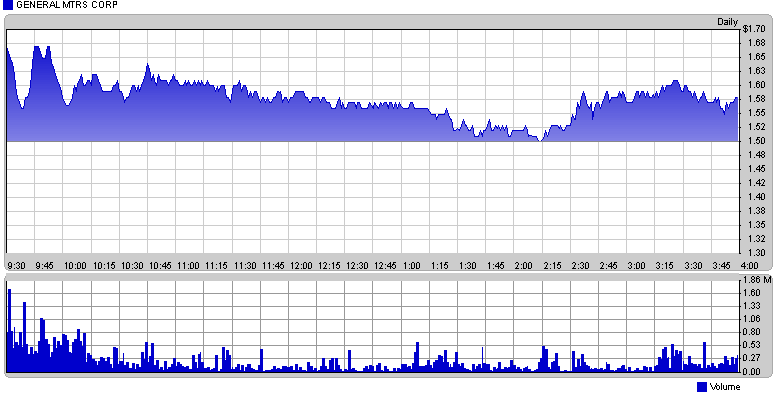The width and height of the screenshot is (777, 395).
Task: Click the 4:00 time axis label
Action: point(749,266)
